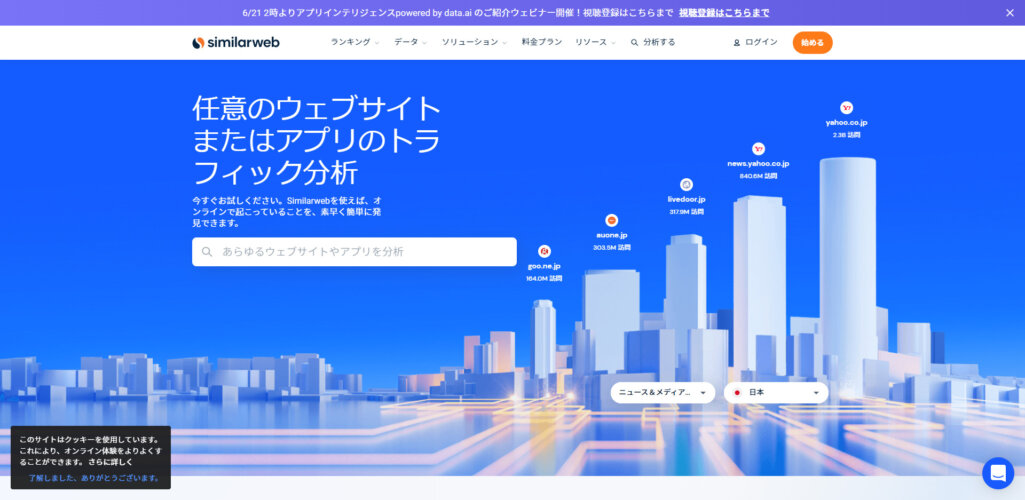This screenshot has height=500, width=1025.
Task: Click the Similarweb logo
Action: (235, 42)
